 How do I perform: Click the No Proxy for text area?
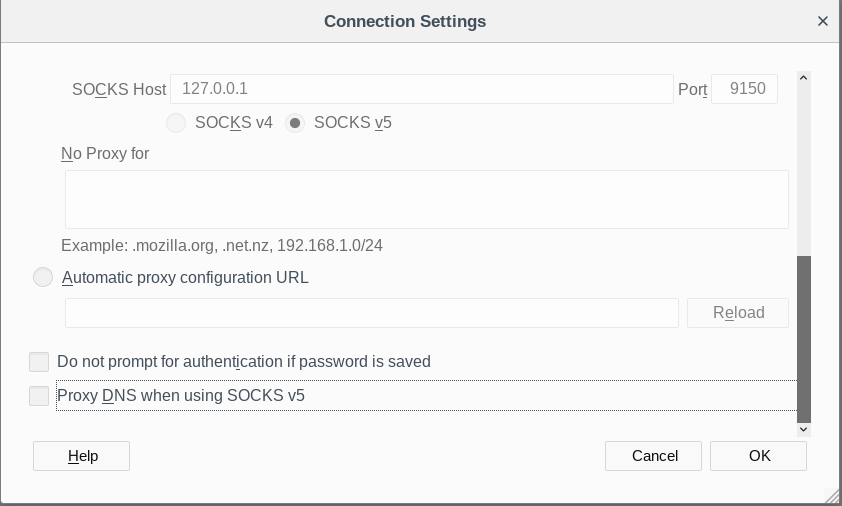coord(426,199)
